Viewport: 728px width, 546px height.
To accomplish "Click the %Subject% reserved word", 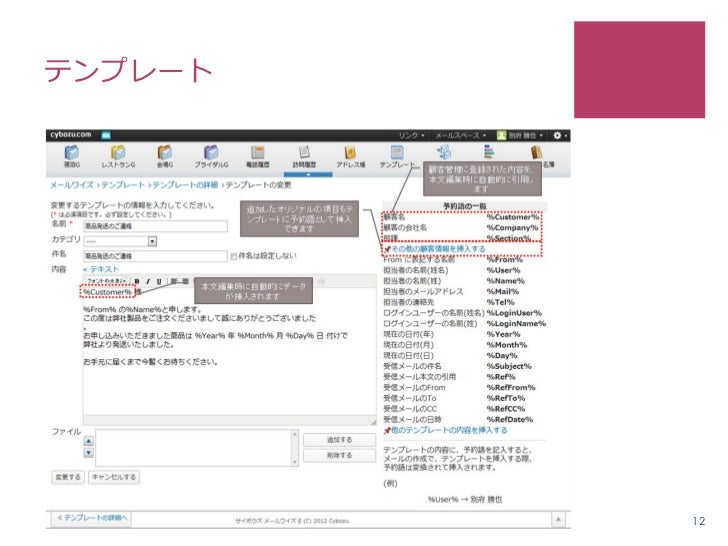I will click(x=509, y=366).
